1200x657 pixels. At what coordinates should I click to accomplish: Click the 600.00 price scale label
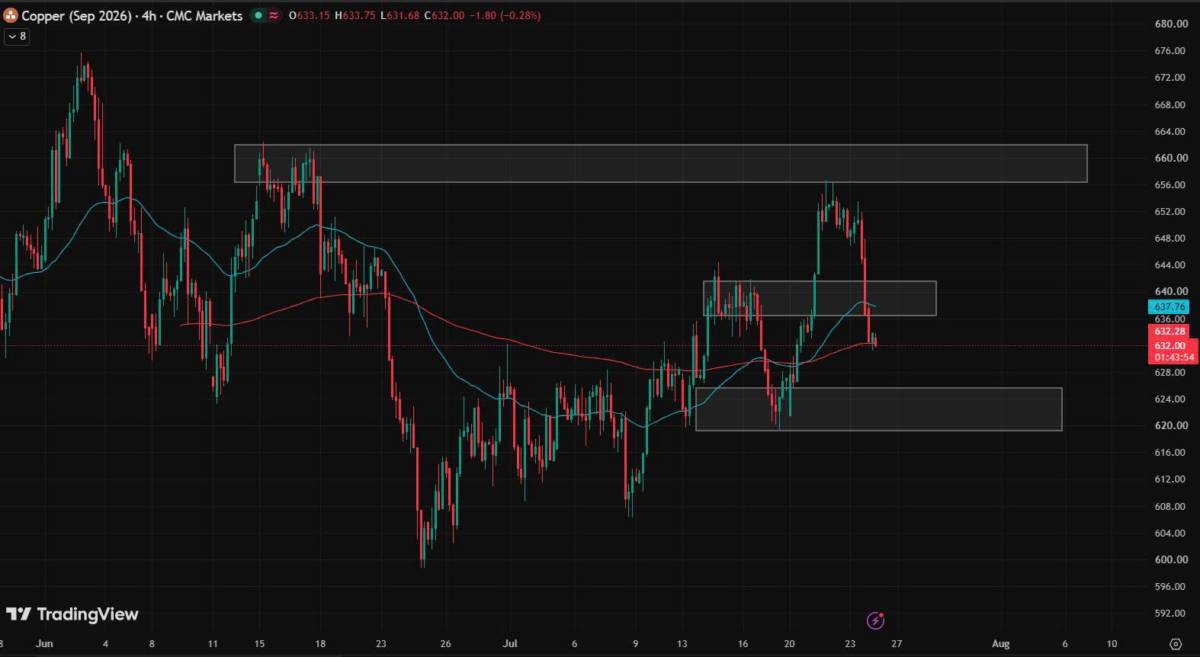click(1169, 560)
